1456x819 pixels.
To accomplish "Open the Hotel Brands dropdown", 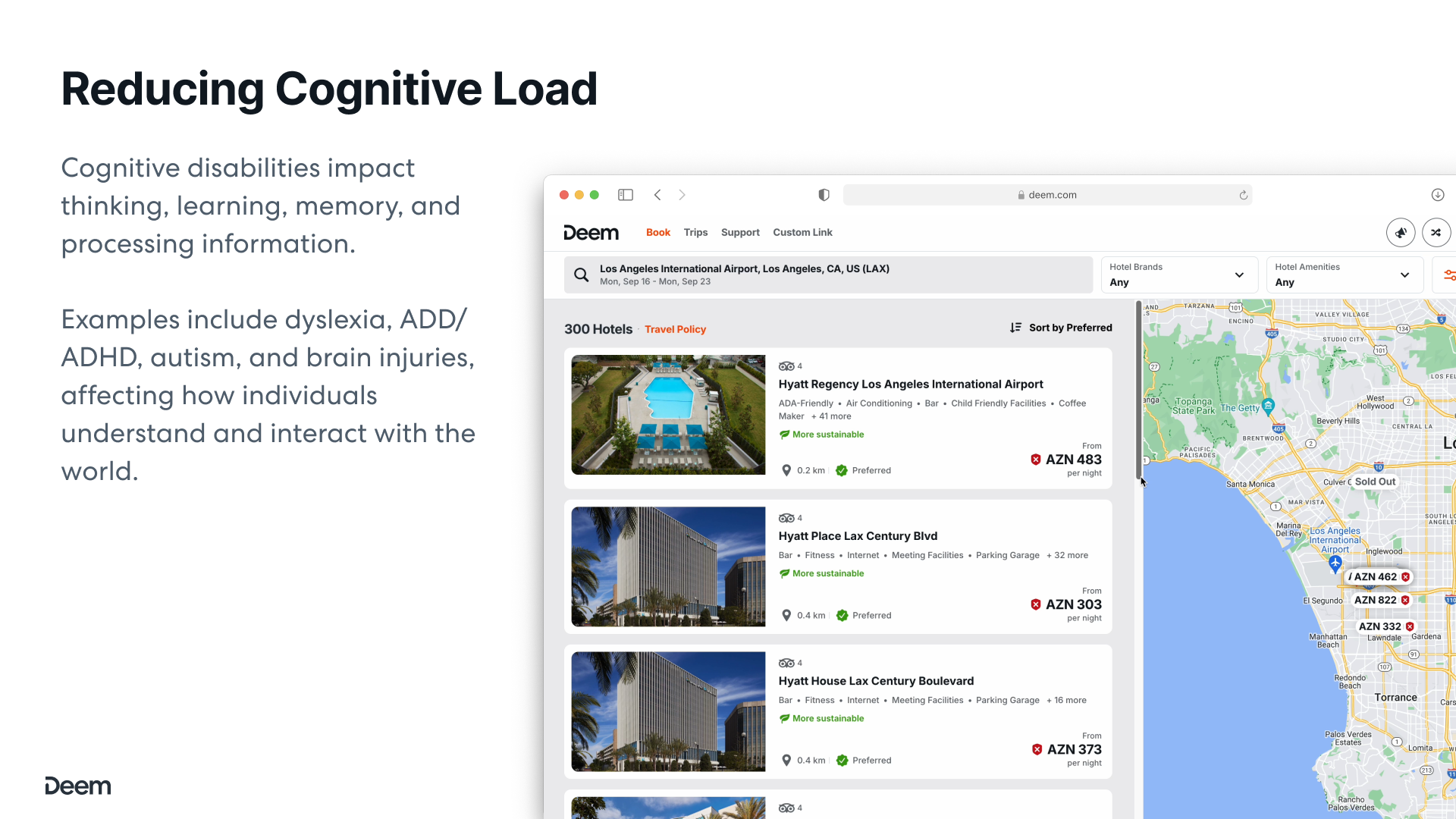I will pos(1179,275).
